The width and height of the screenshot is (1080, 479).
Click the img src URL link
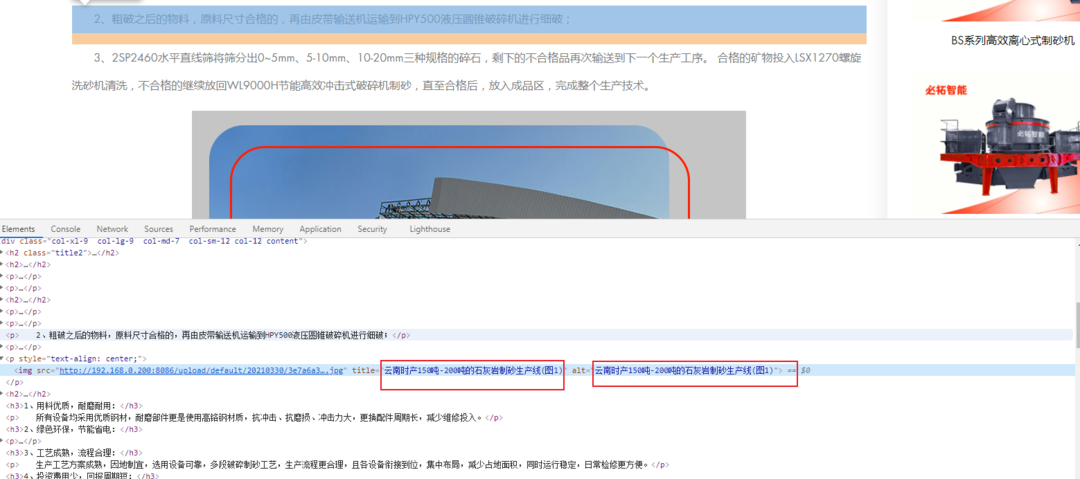pyautogui.click(x=201, y=370)
